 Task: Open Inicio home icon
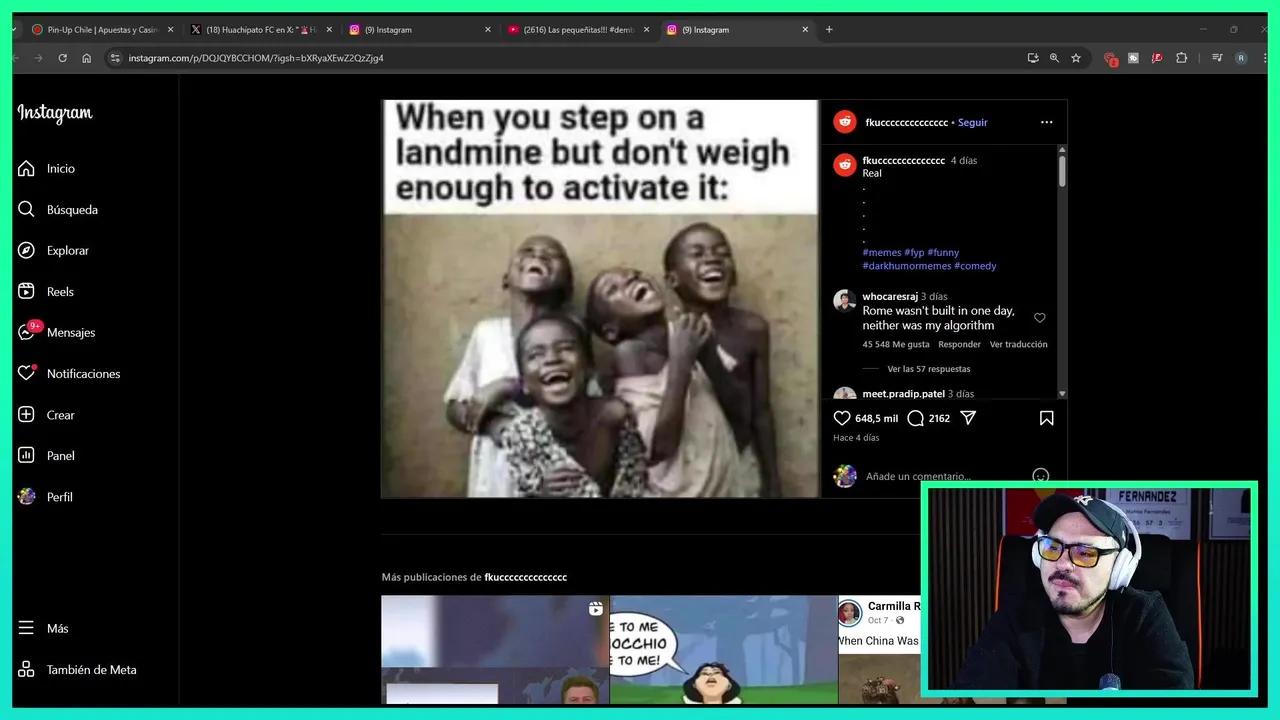point(27,168)
